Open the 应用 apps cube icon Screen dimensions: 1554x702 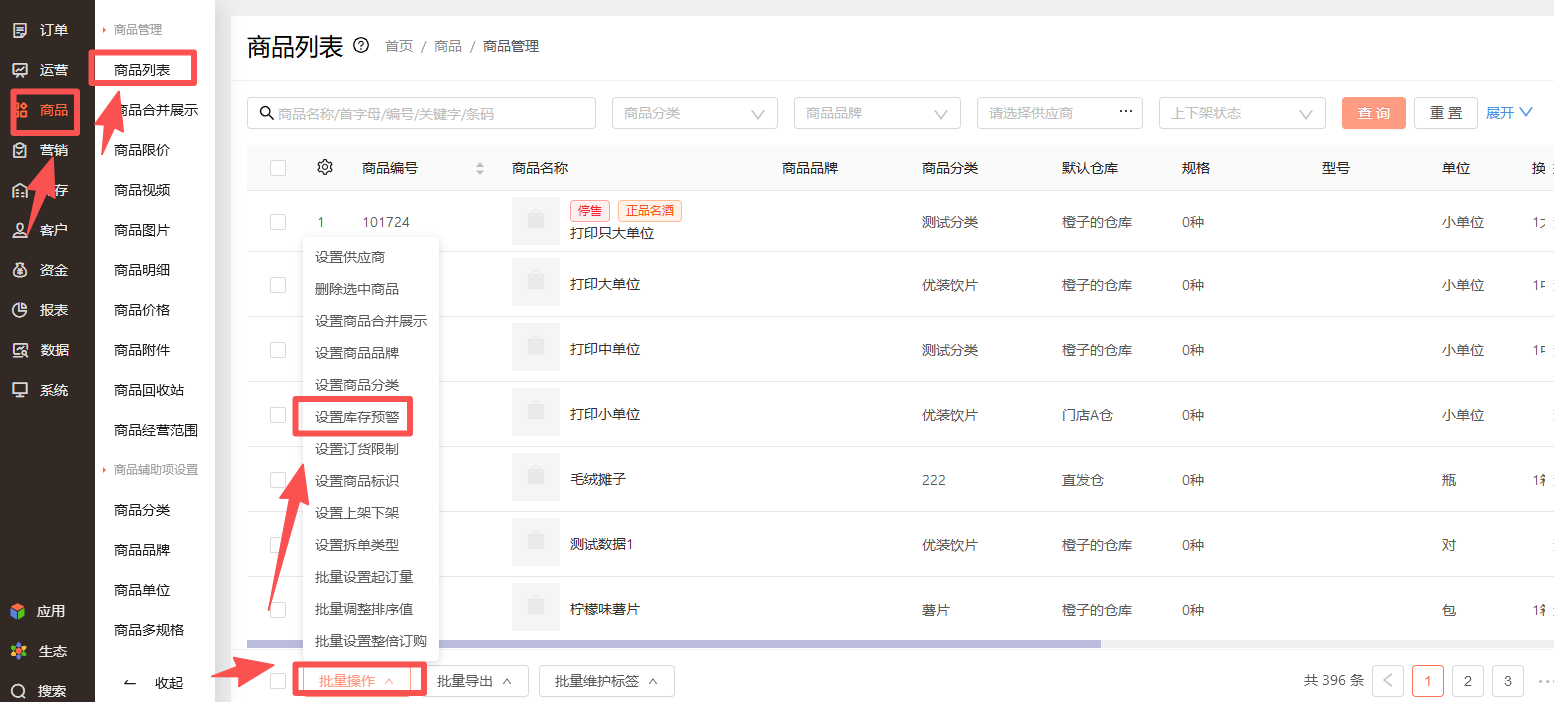click(18, 611)
